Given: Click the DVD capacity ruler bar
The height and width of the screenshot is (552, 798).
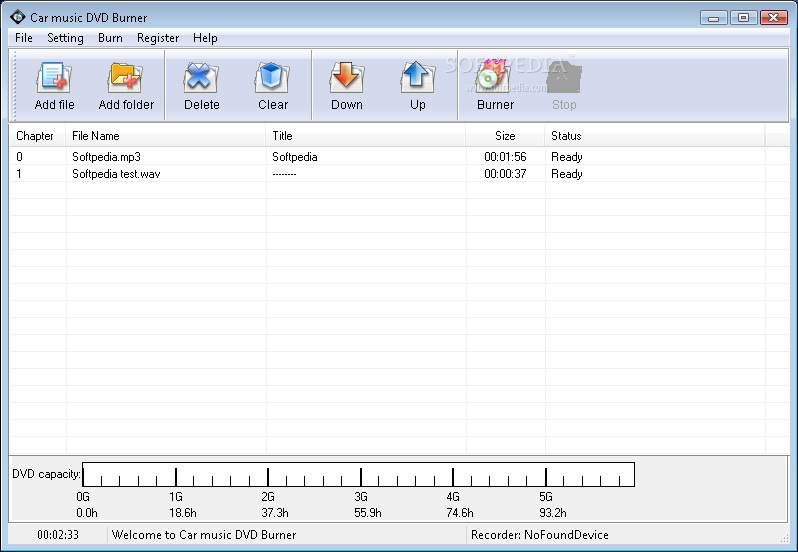Looking at the screenshot, I should click(x=358, y=475).
